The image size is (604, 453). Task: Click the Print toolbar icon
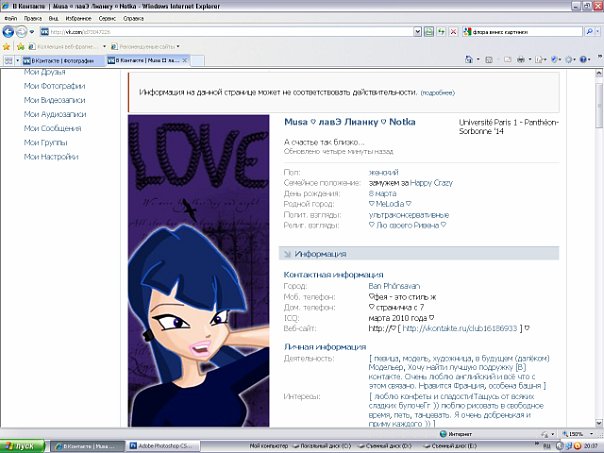coord(520,61)
